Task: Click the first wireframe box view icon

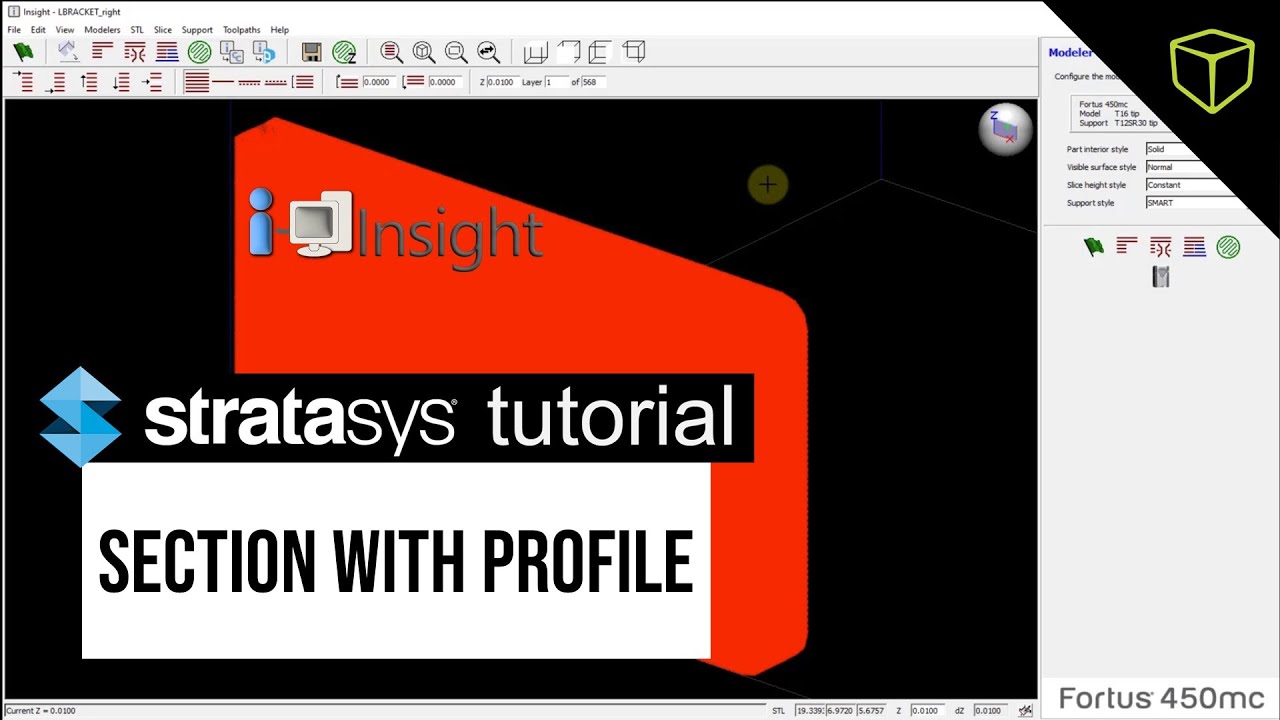Action: point(536,52)
